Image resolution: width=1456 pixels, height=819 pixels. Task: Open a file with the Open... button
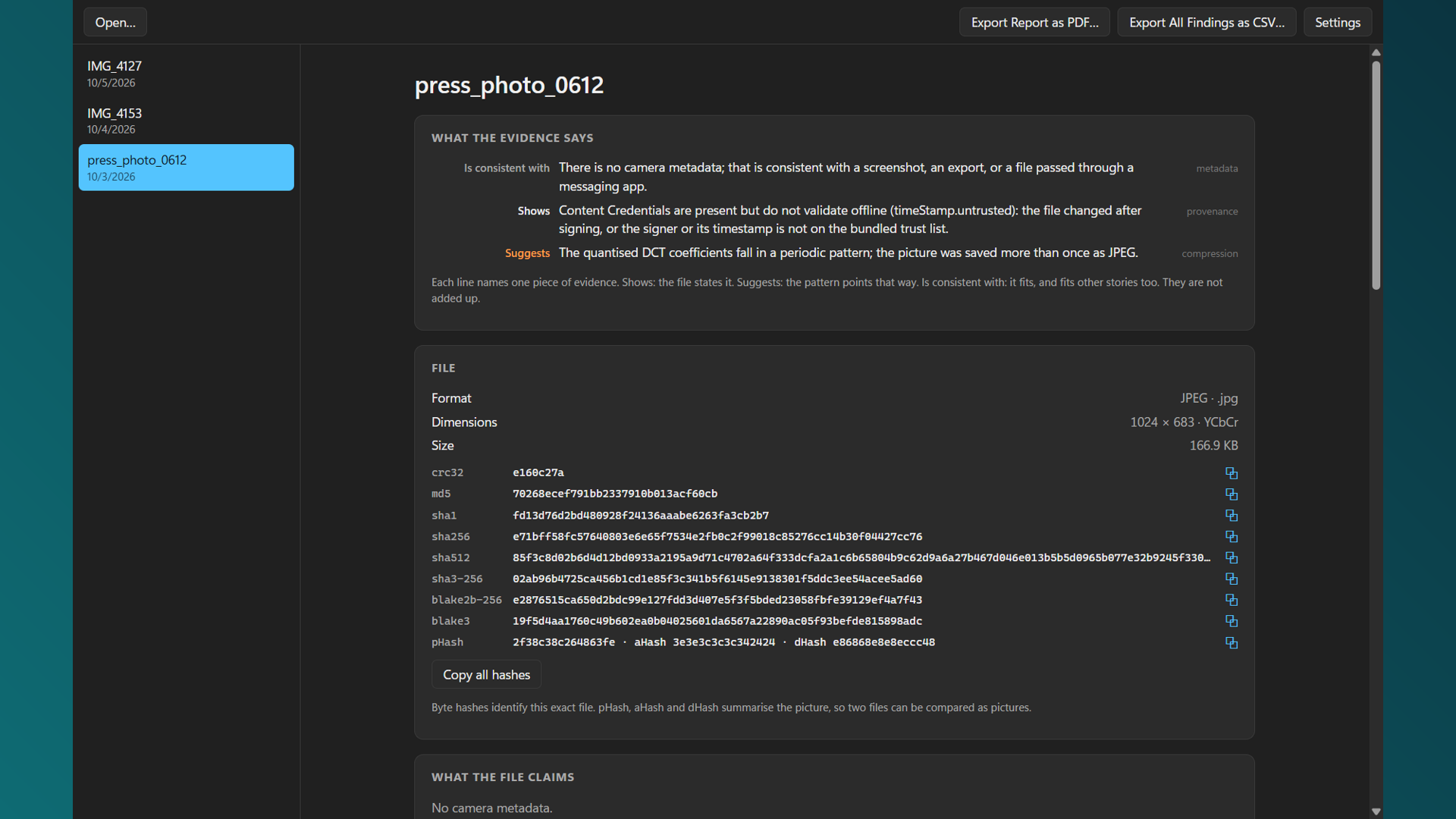click(115, 22)
